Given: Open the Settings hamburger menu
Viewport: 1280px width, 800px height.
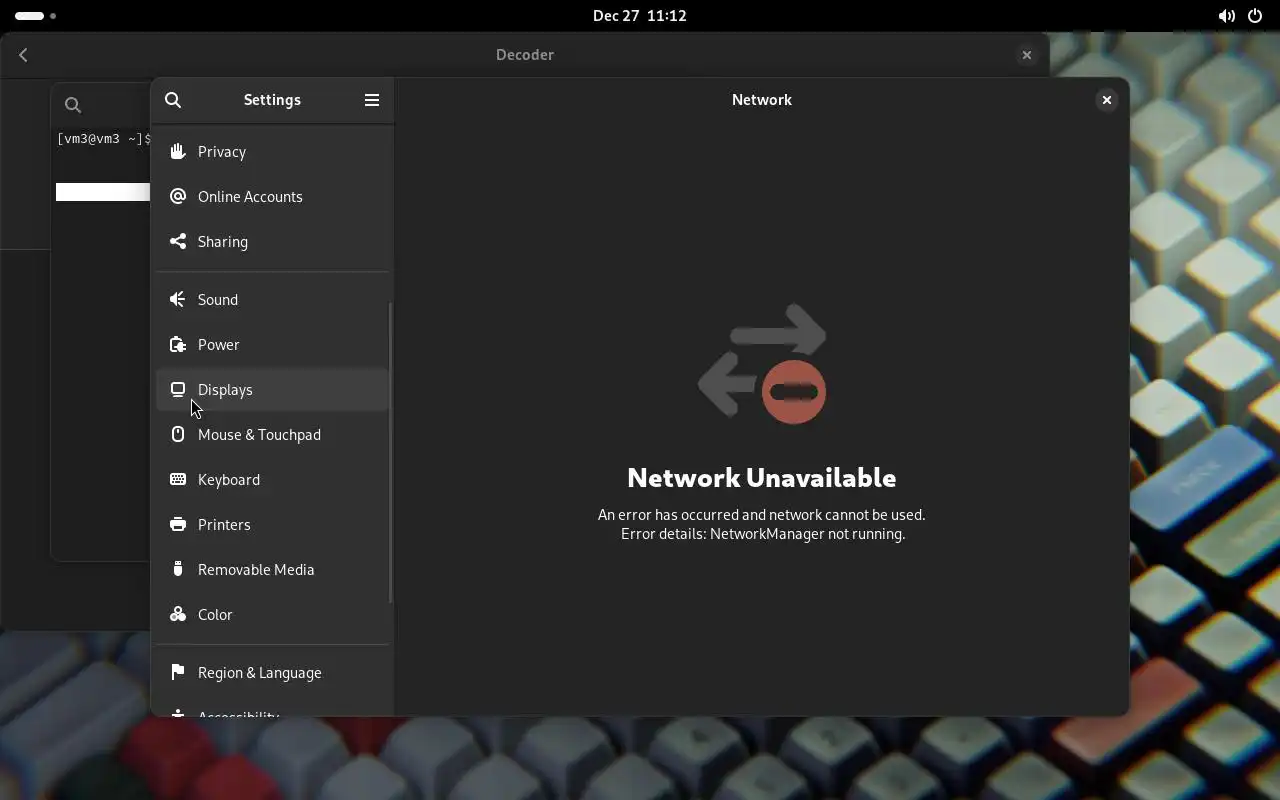Looking at the screenshot, I should point(372,100).
